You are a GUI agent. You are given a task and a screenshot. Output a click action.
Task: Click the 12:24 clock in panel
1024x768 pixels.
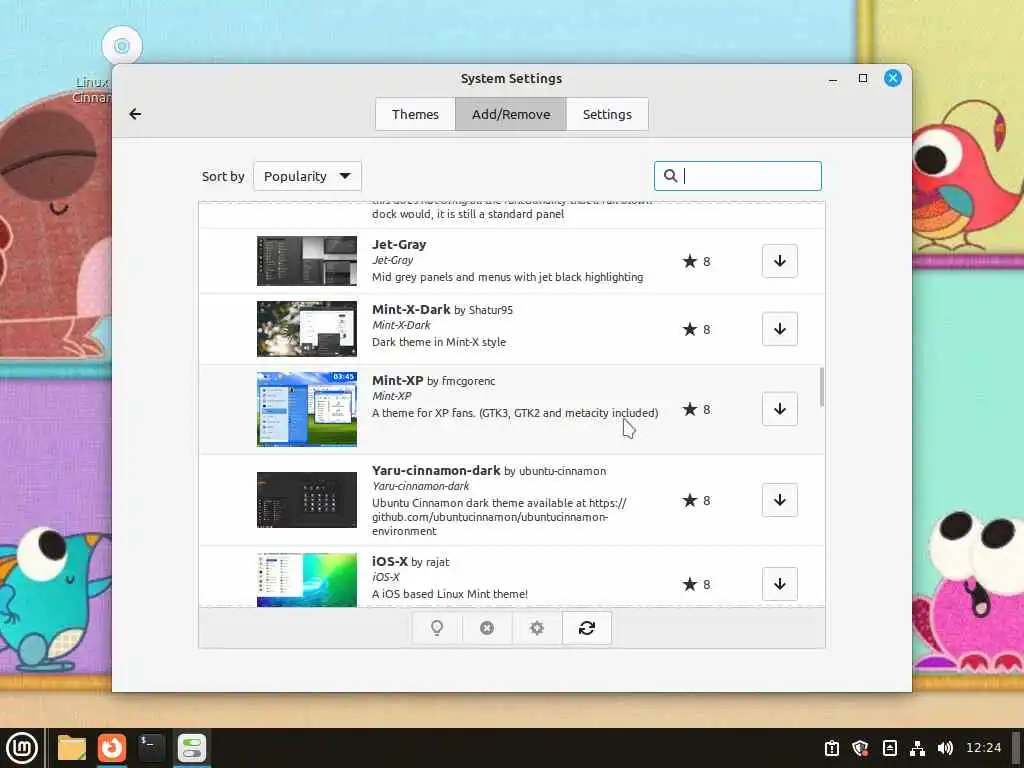click(x=984, y=748)
